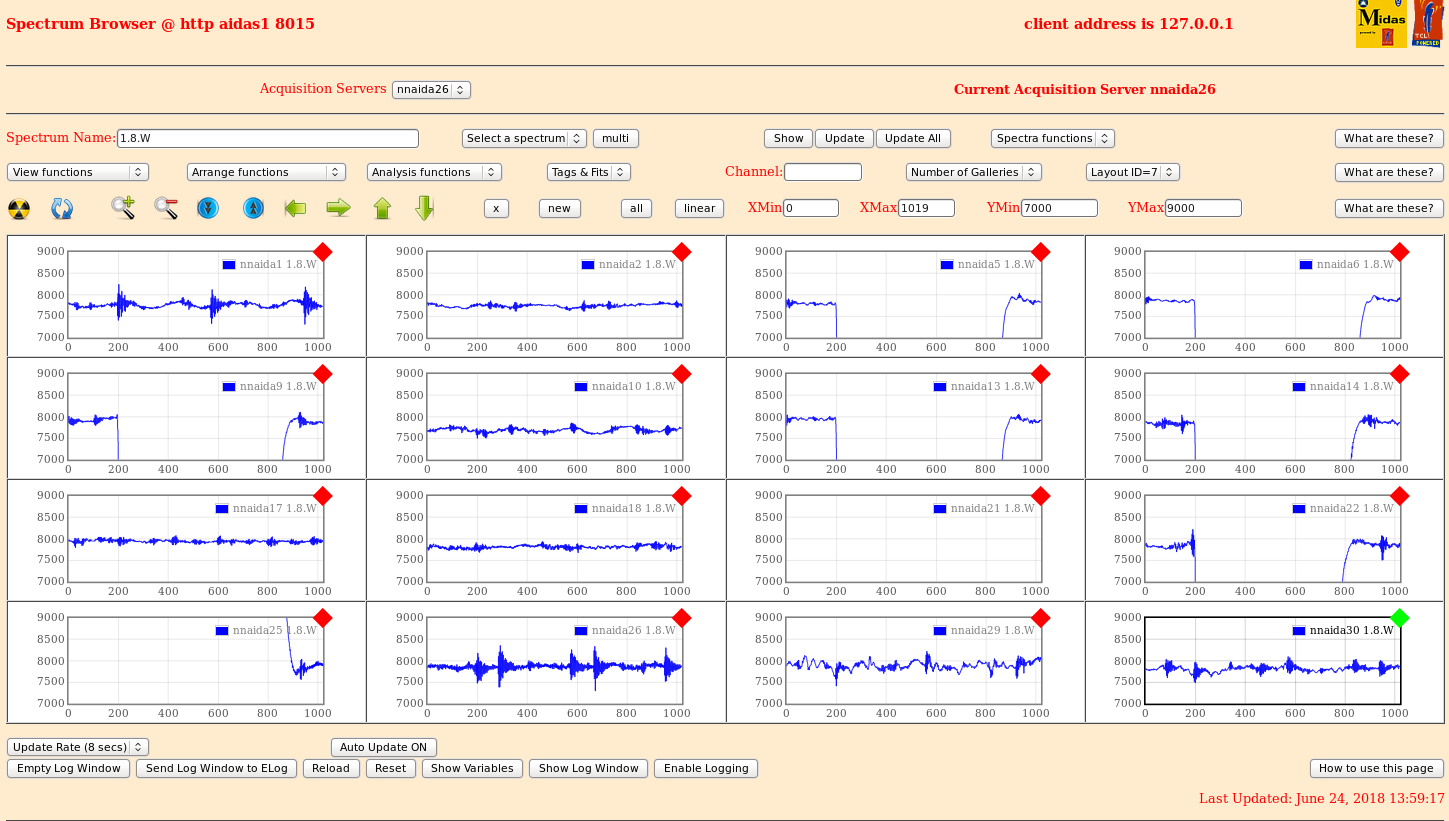Screen dimensions: 1449x821
Task: Click red diamond on nnaida22 plot
Action: pyautogui.click(x=1399, y=496)
